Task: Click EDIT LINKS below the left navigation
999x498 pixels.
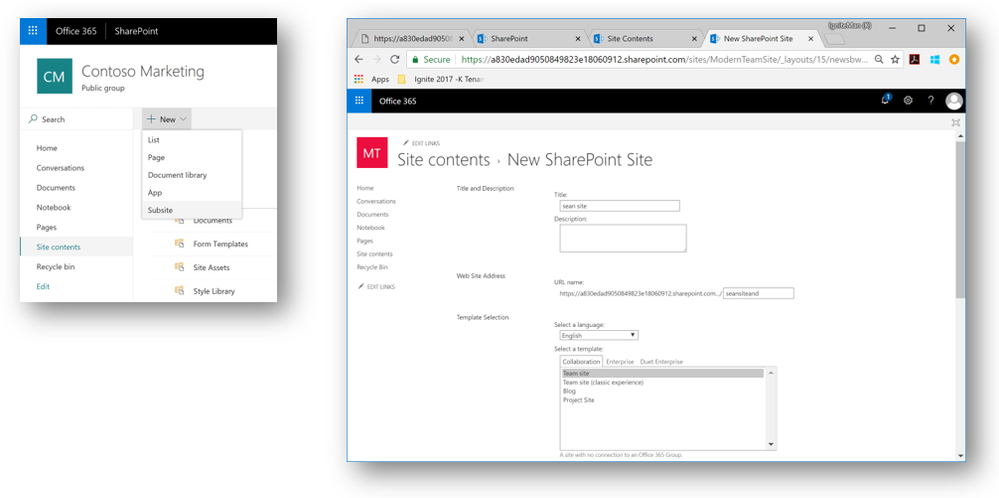Action: [x=376, y=287]
